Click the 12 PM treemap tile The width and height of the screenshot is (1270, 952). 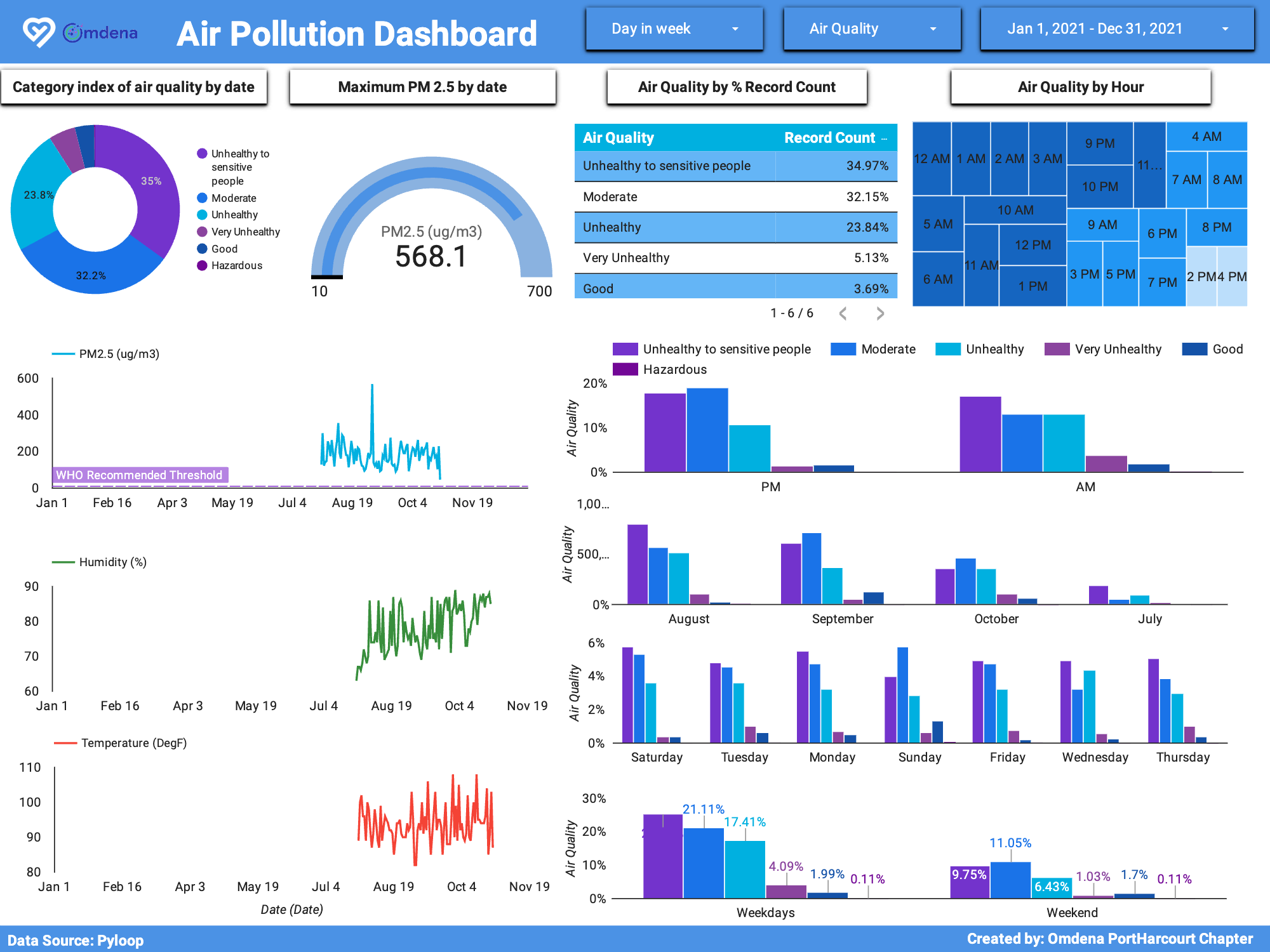(x=1033, y=245)
